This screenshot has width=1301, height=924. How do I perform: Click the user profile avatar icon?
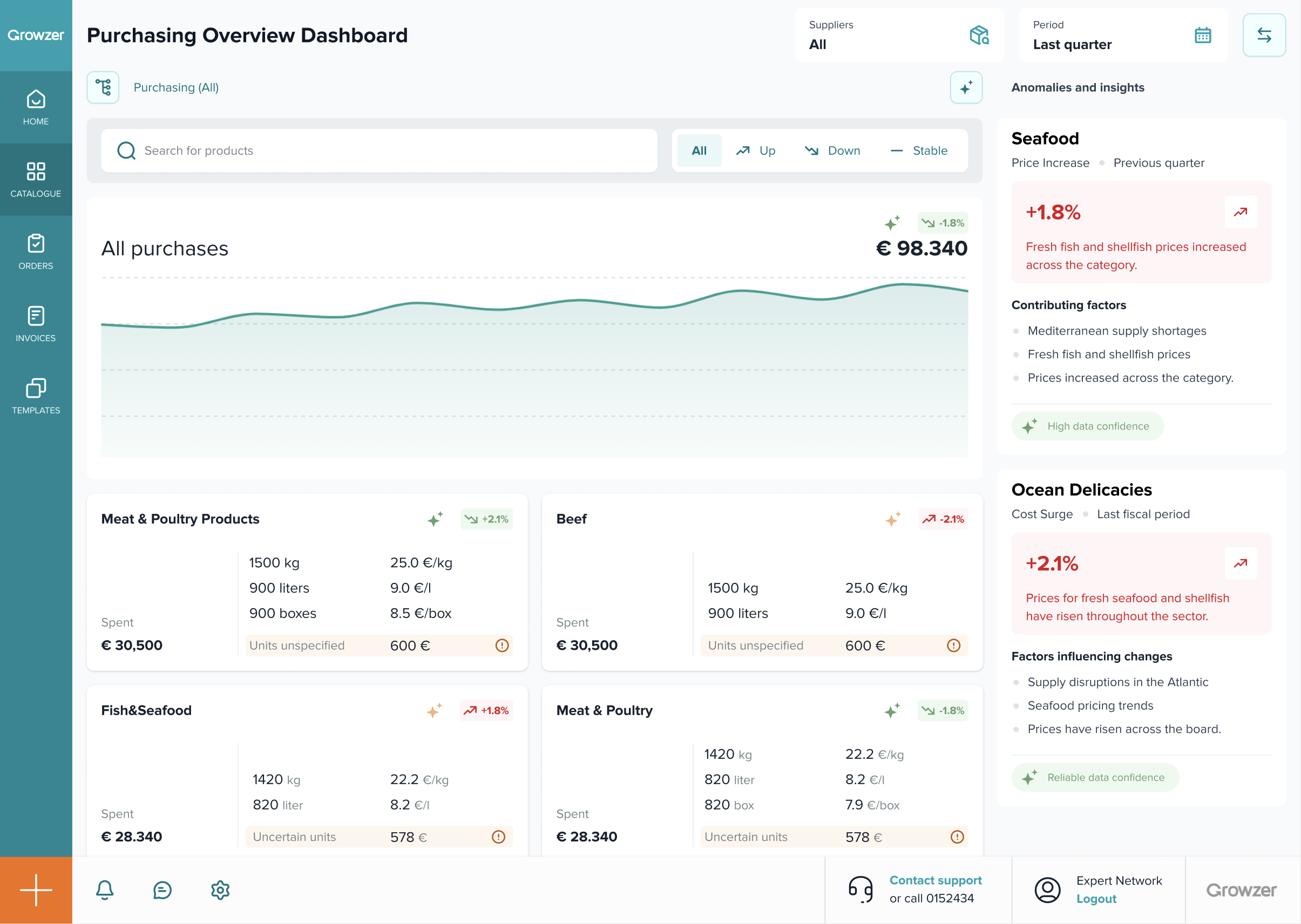[x=1047, y=890]
